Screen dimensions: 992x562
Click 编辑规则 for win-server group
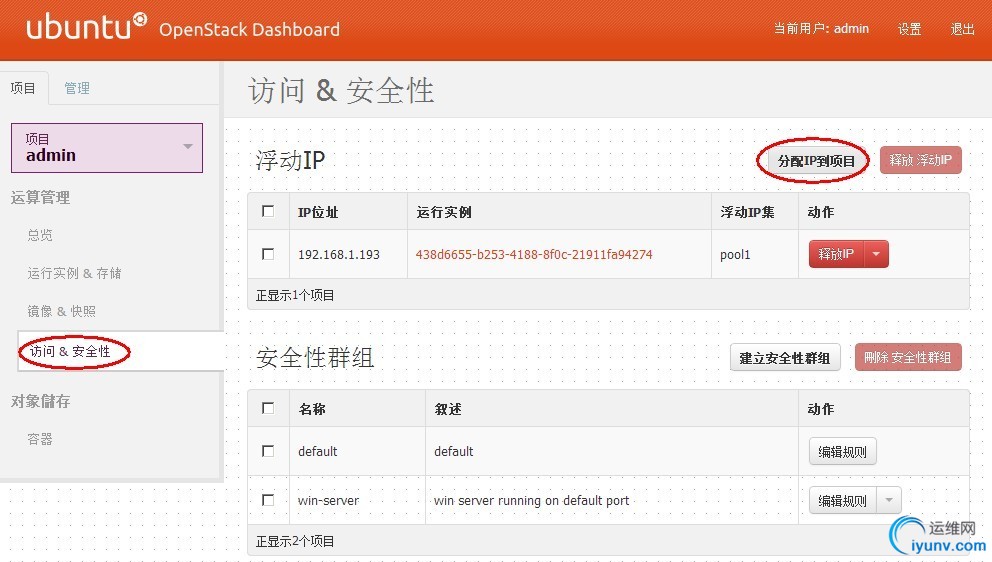tap(842, 501)
